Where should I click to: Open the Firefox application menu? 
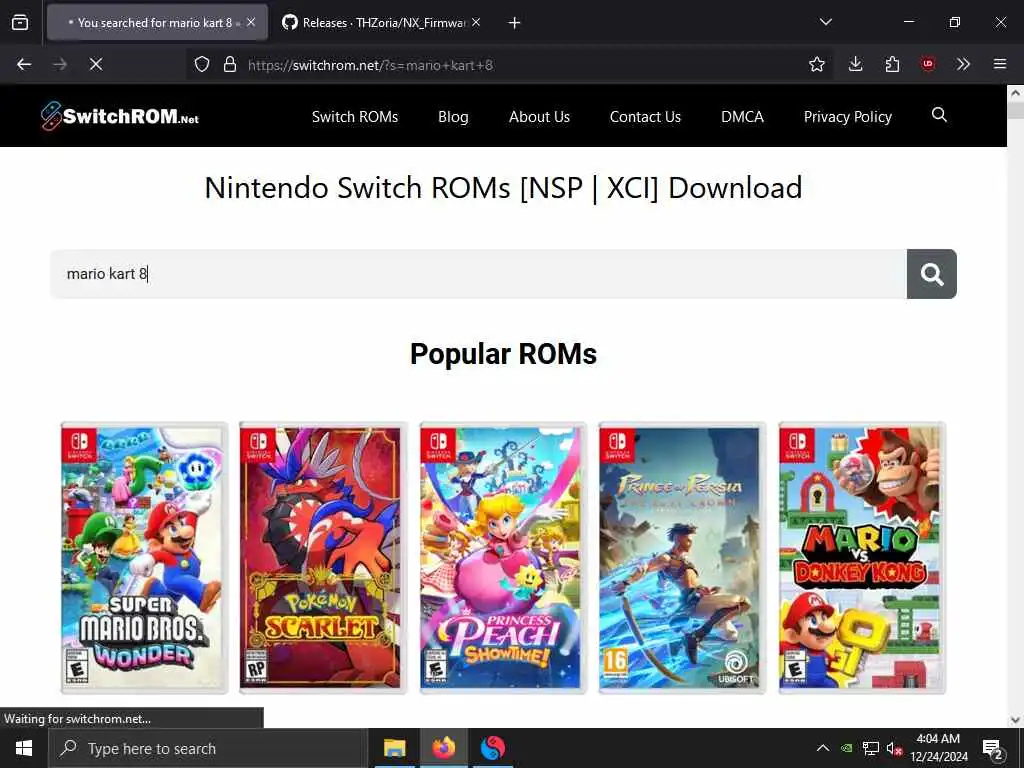1000,64
